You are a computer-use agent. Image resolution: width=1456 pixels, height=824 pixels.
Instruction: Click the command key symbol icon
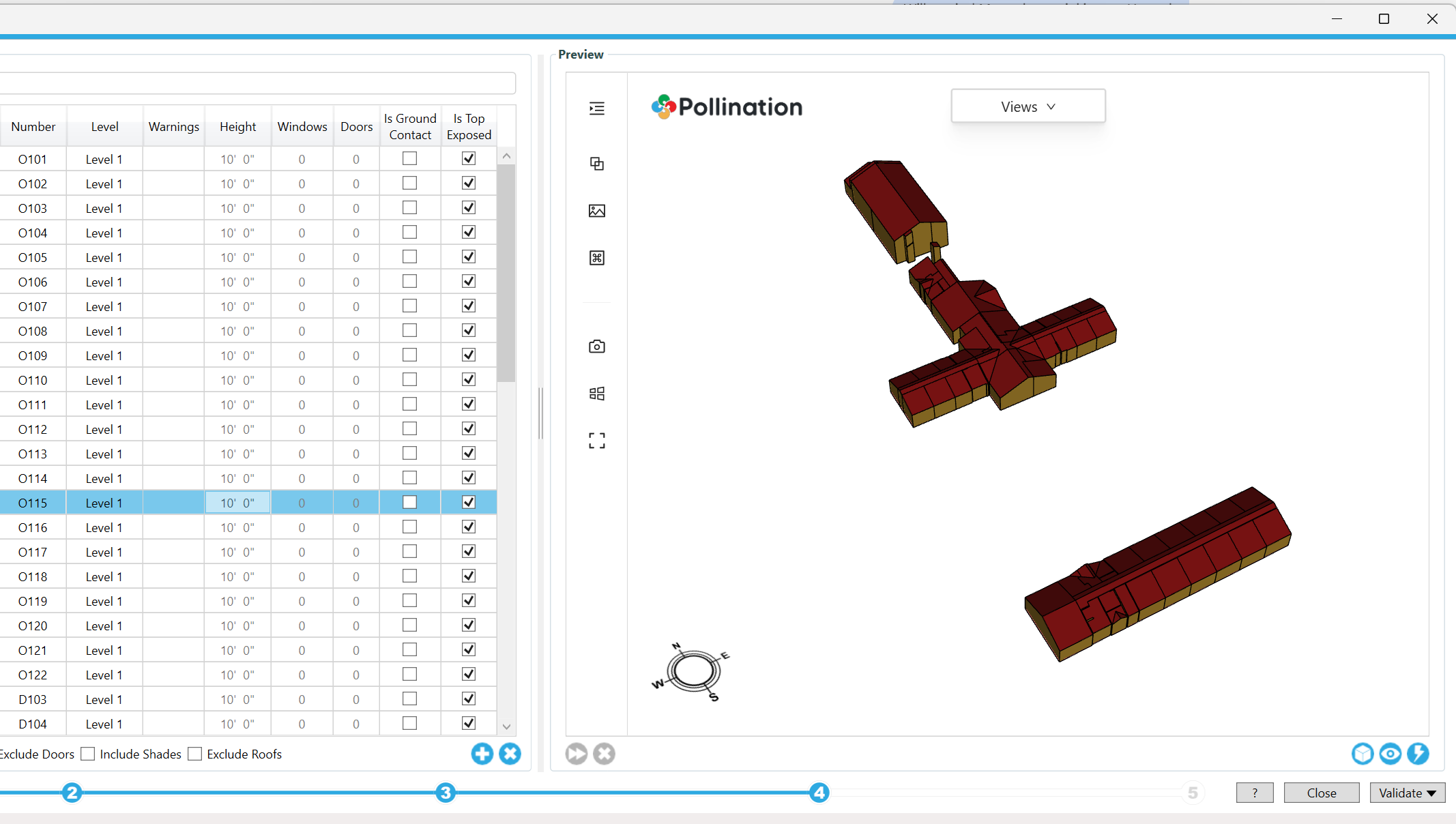(x=596, y=258)
